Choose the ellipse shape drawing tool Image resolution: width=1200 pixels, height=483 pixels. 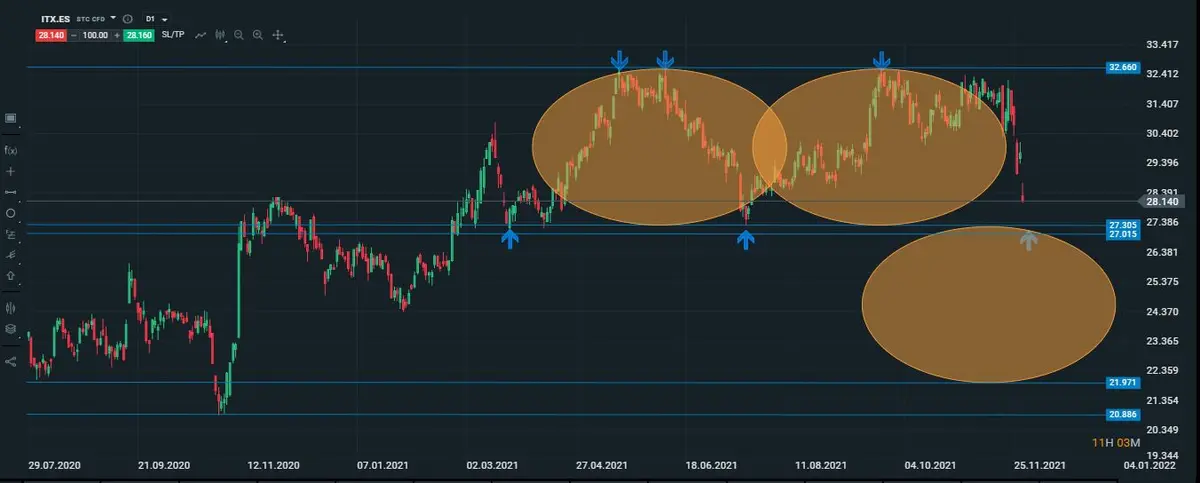click(x=11, y=213)
